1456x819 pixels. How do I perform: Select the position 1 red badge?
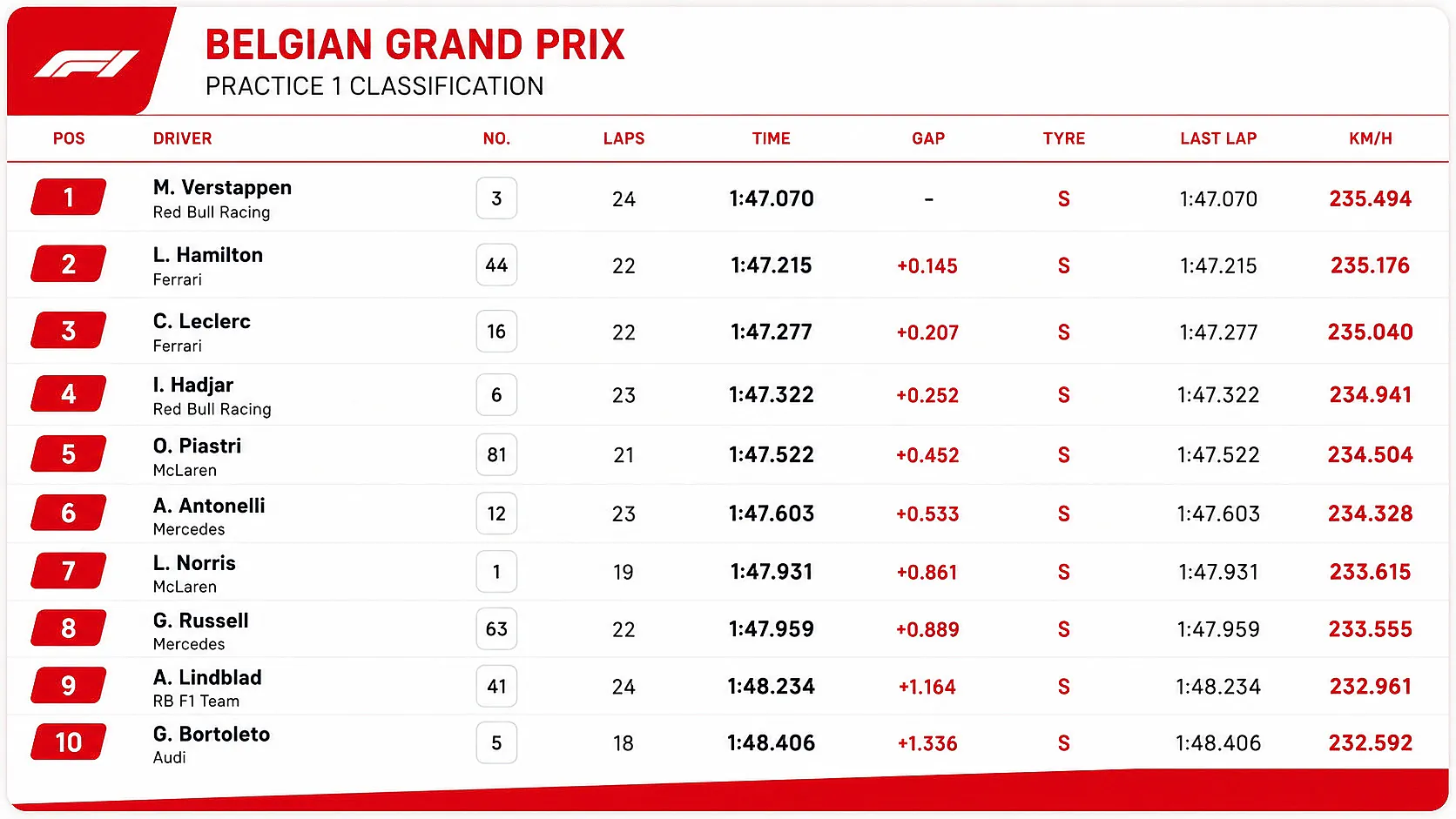(69, 198)
